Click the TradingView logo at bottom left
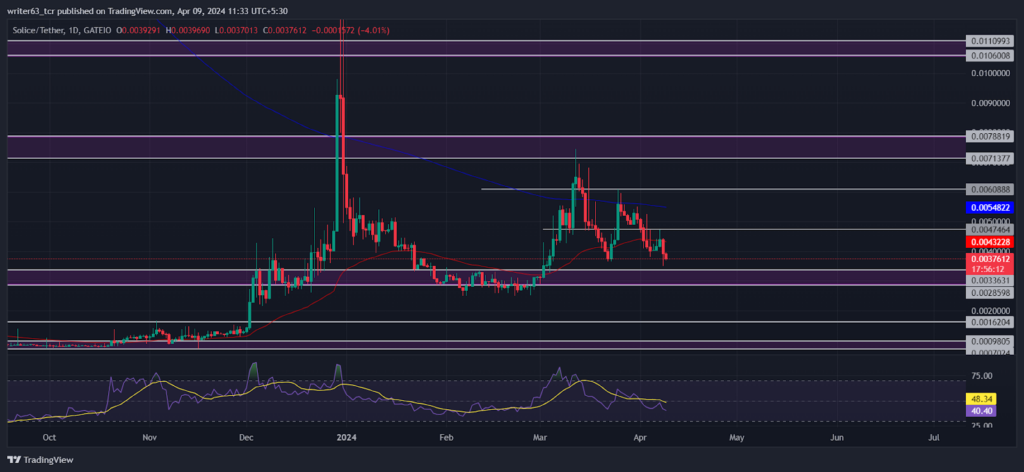Image resolution: width=1024 pixels, height=472 pixels. point(40,460)
